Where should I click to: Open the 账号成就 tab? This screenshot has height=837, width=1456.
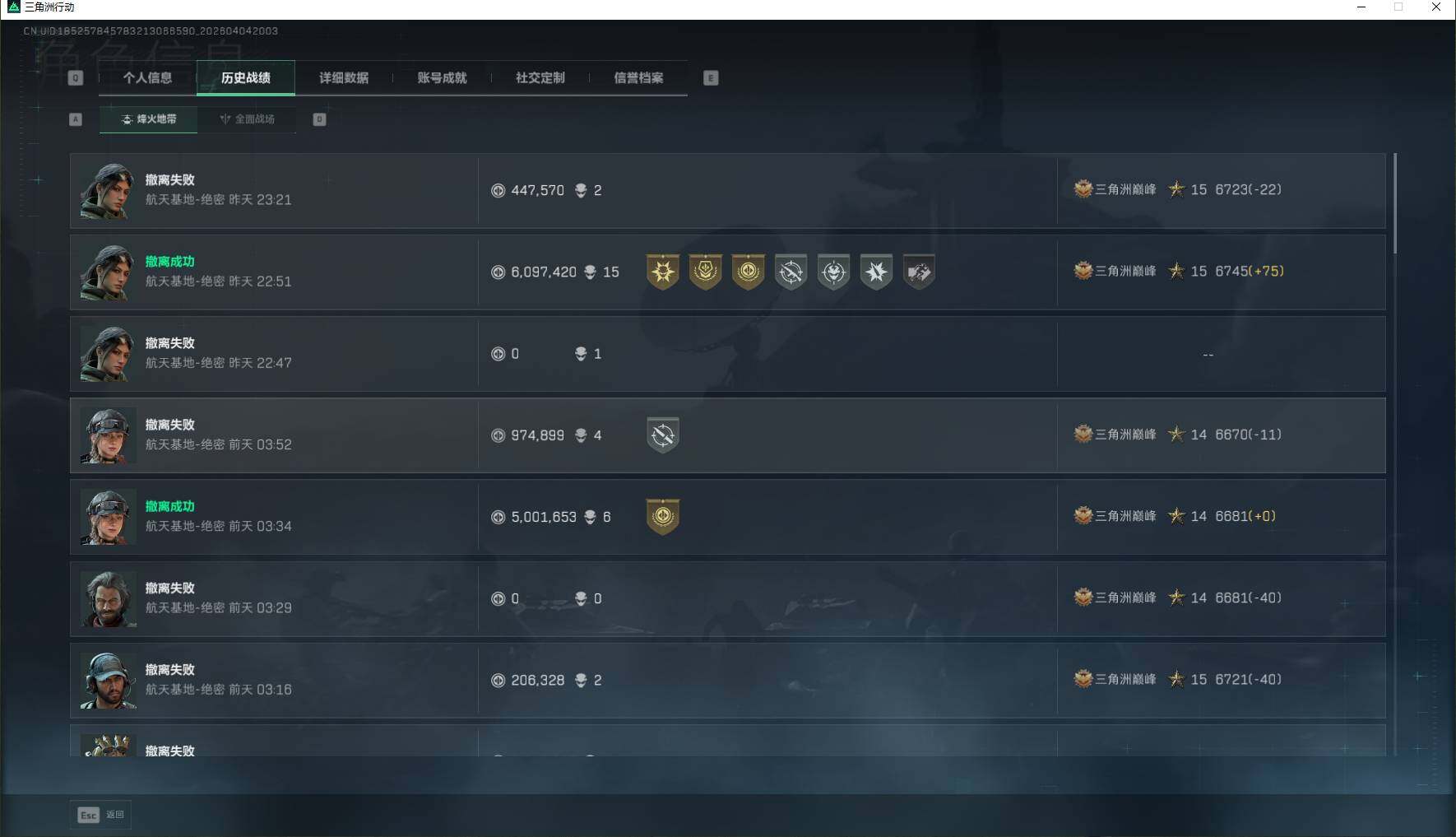442,78
